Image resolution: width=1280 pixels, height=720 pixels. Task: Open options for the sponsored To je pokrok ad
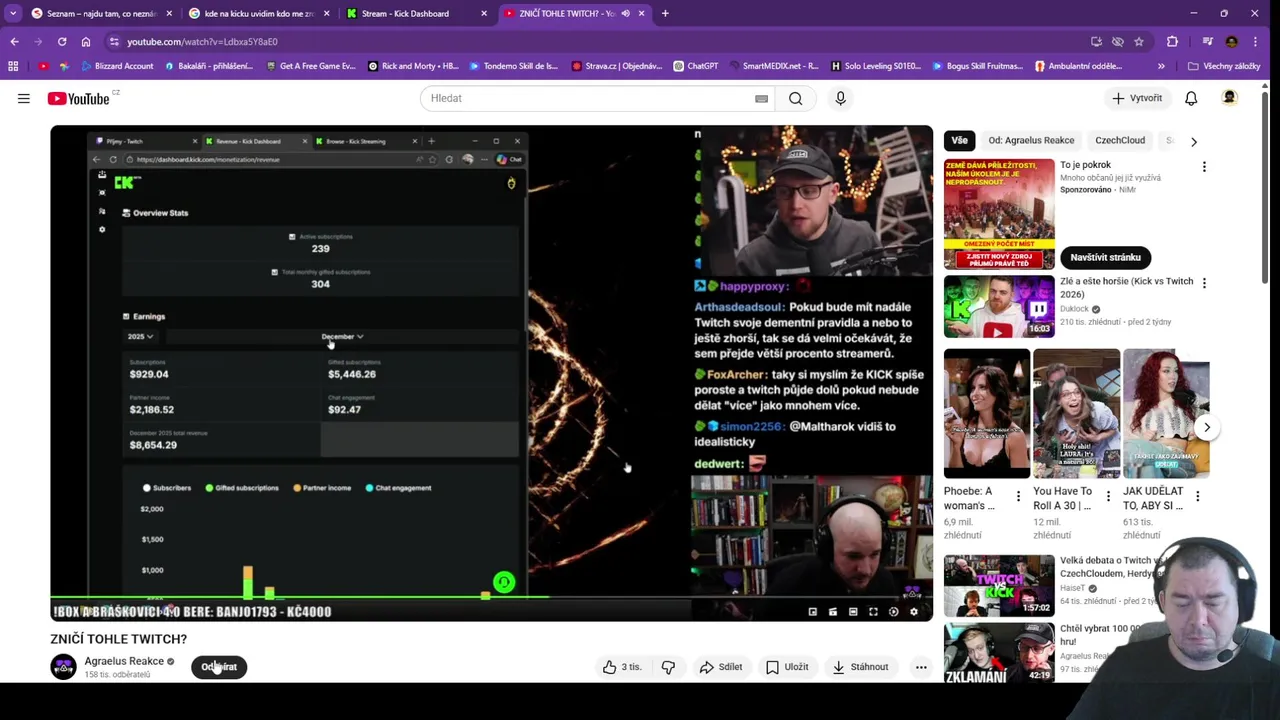click(1204, 167)
